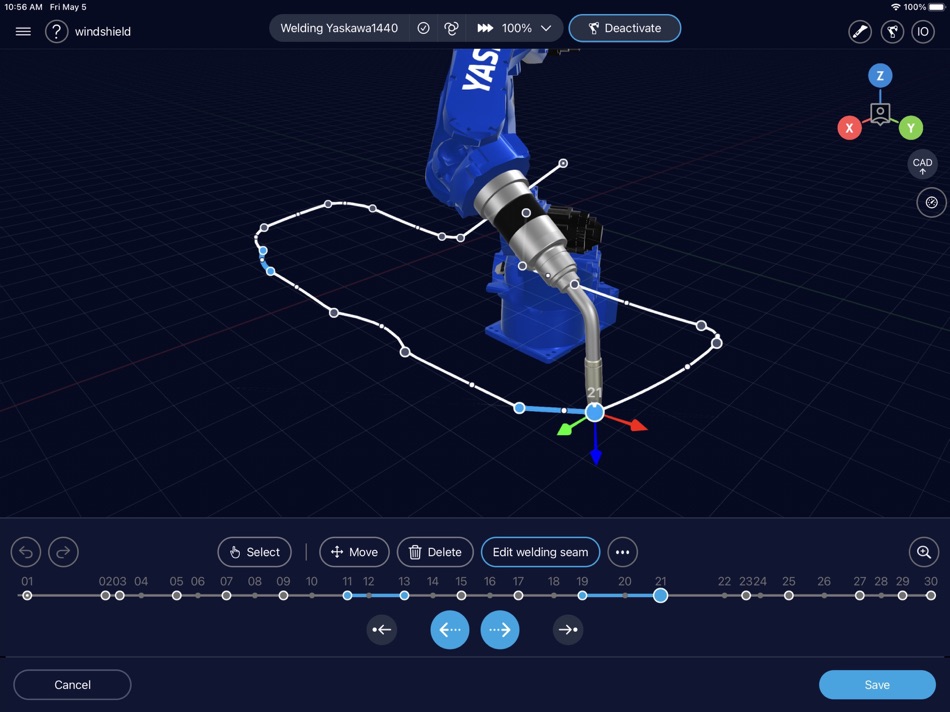This screenshot has width=950, height=712.
Task: Click the CAD import button
Action: coord(922,165)
